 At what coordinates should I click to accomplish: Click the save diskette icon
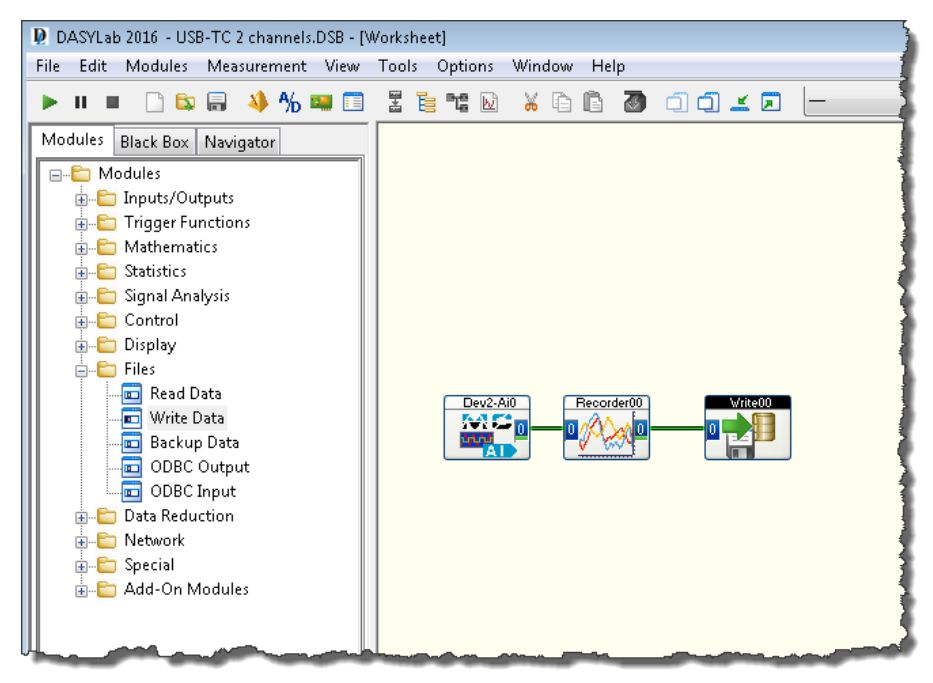216,102
